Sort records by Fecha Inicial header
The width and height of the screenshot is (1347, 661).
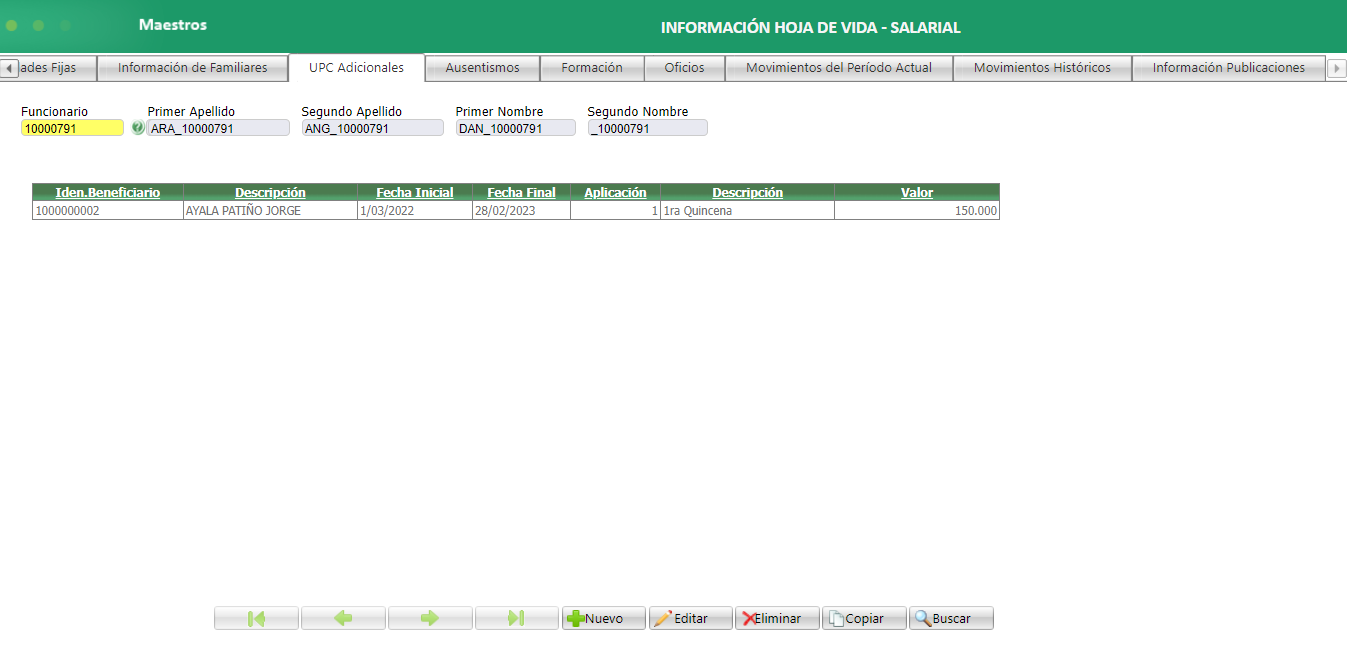coord(414,192)
